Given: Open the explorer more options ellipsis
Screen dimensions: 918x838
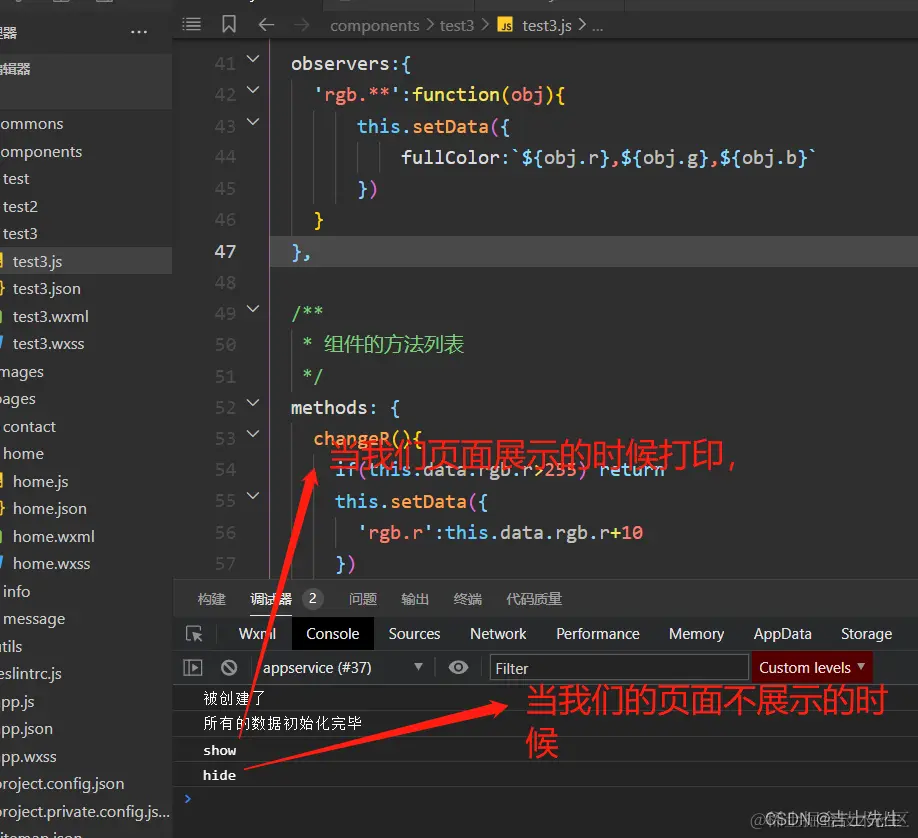Looking at the screenshot, I should click(x=139, y=32).
